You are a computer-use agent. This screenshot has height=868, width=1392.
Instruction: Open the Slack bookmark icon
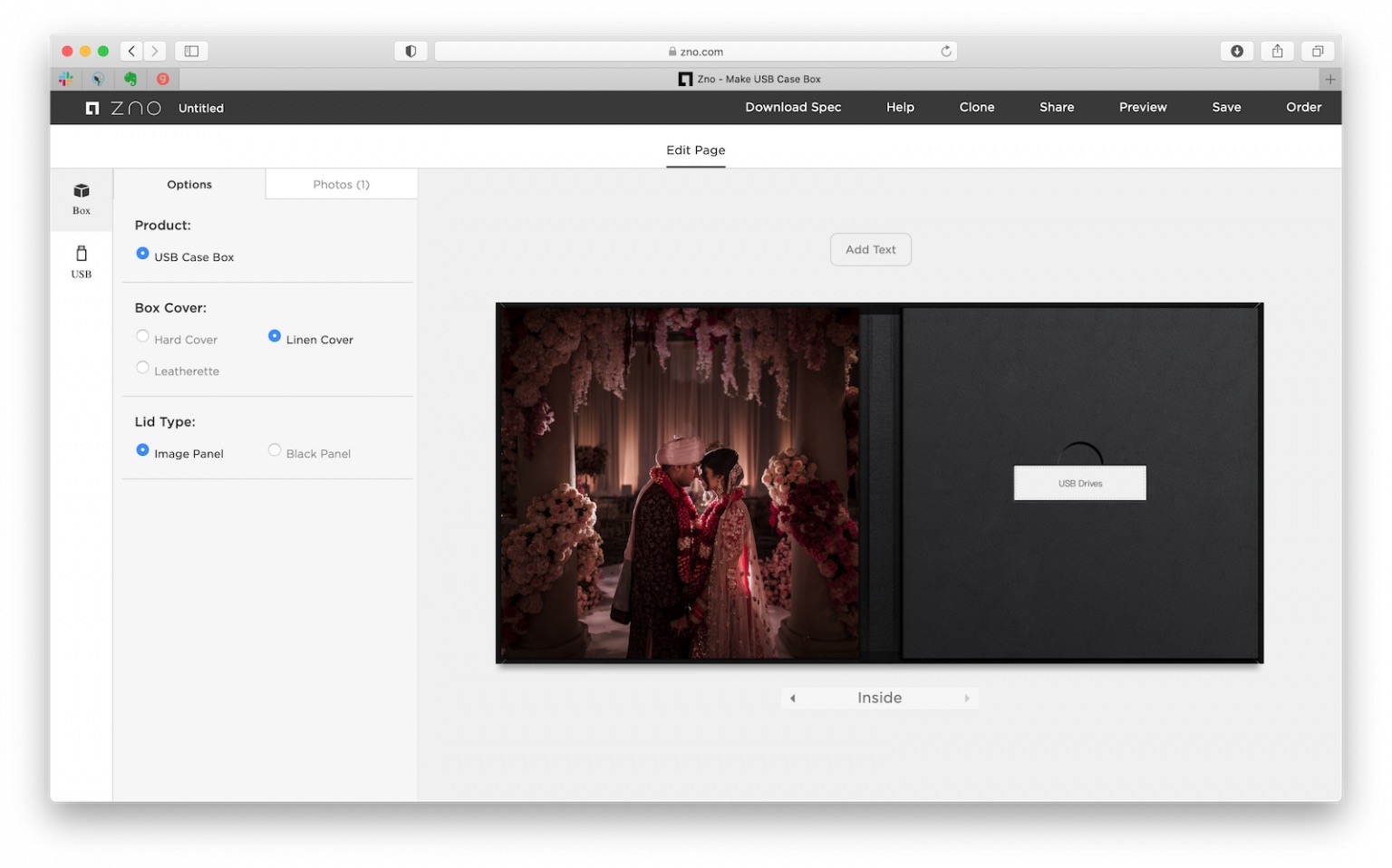66,79
